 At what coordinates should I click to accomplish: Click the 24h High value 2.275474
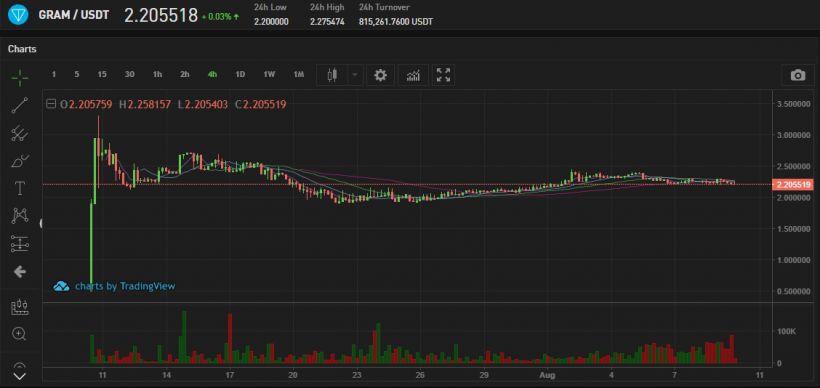click(x=327, y=22)
